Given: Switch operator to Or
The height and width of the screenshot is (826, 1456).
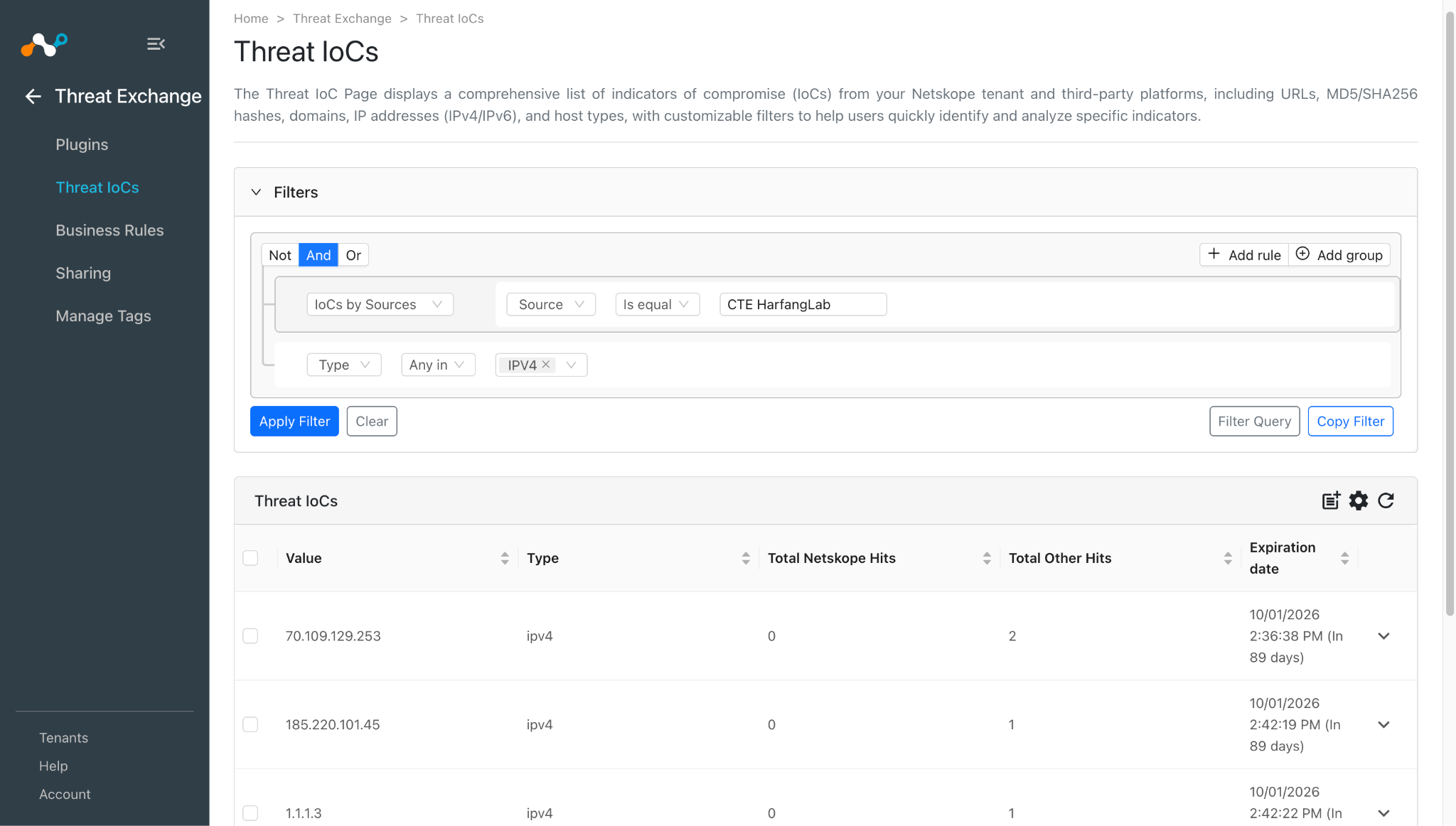Looking at the screenshot, I should (353, 255).
